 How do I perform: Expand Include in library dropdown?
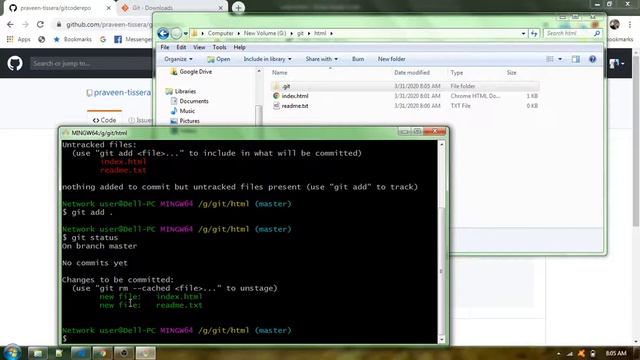click(x=267, y=59)
